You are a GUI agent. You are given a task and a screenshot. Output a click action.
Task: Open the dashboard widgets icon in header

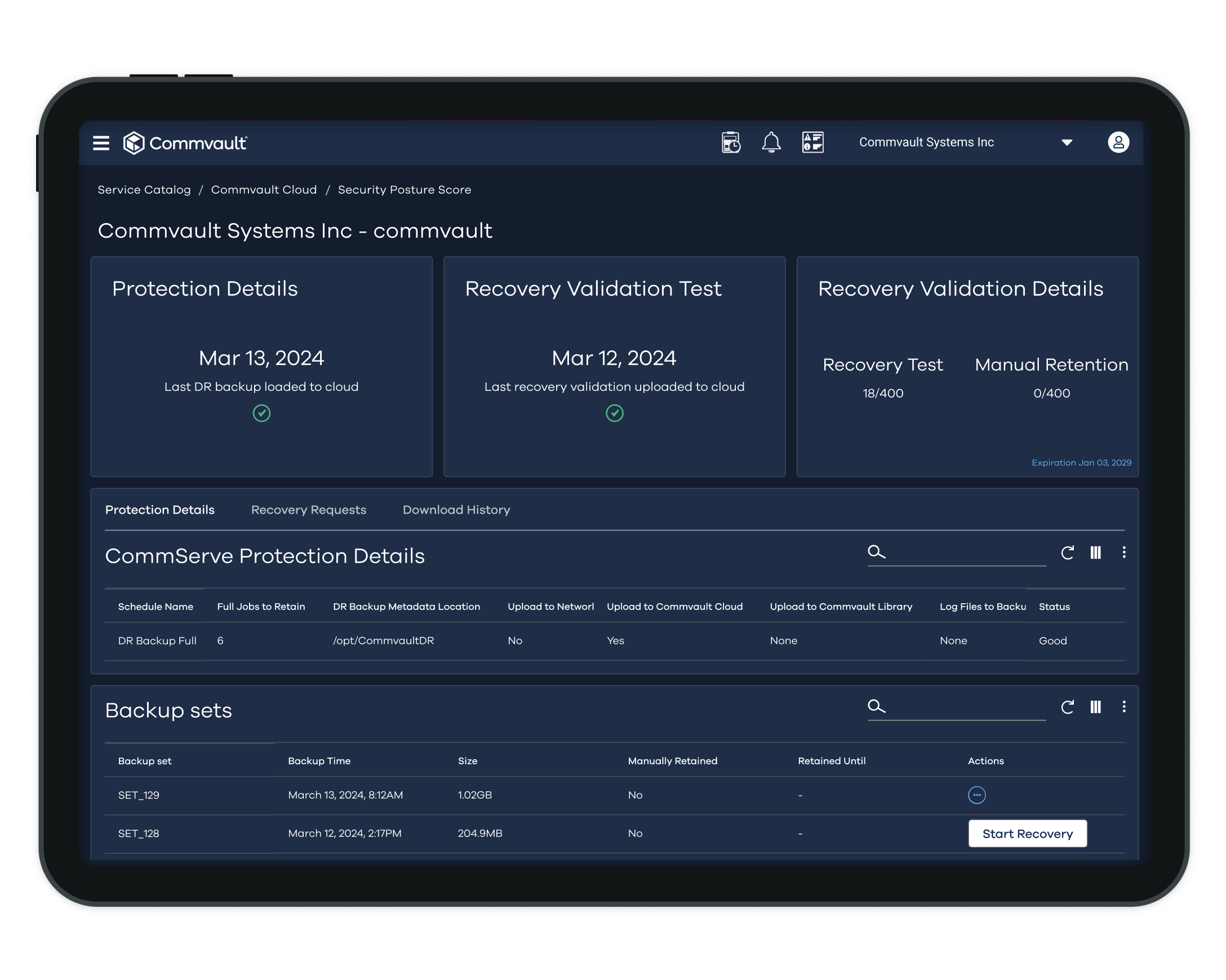[812, 142]
